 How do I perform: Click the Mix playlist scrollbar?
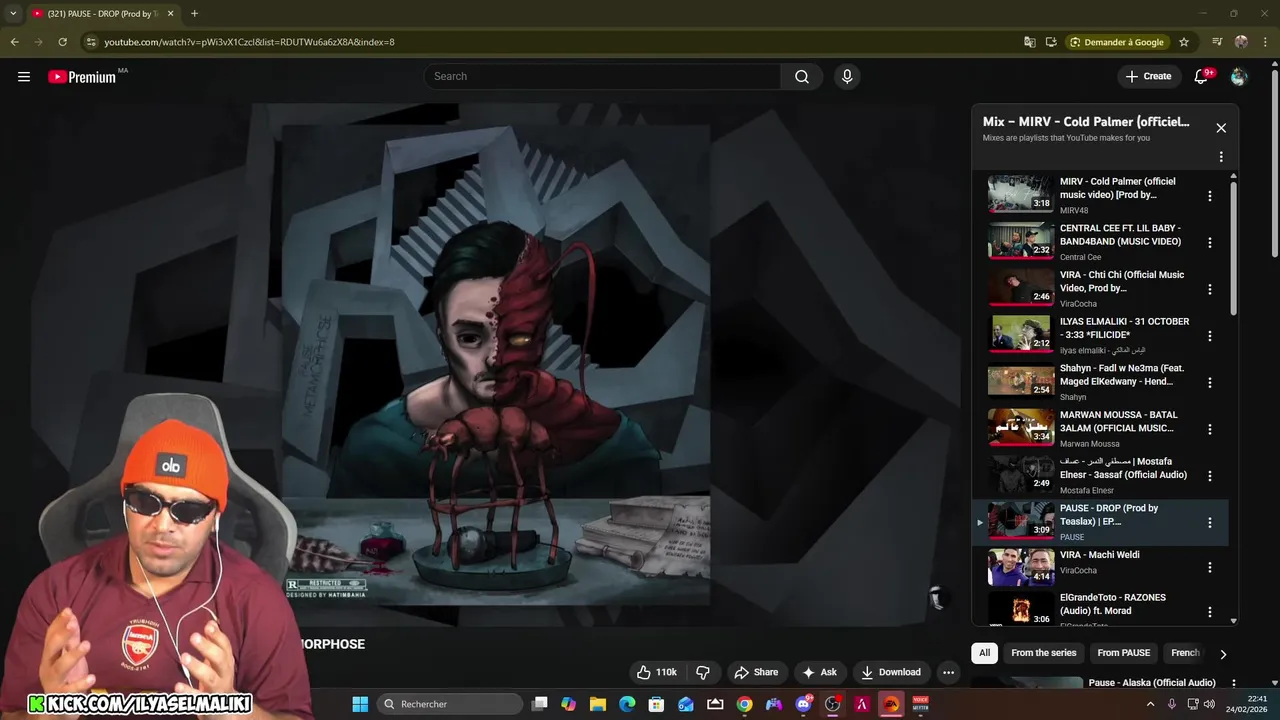(x=1233, y=250)
